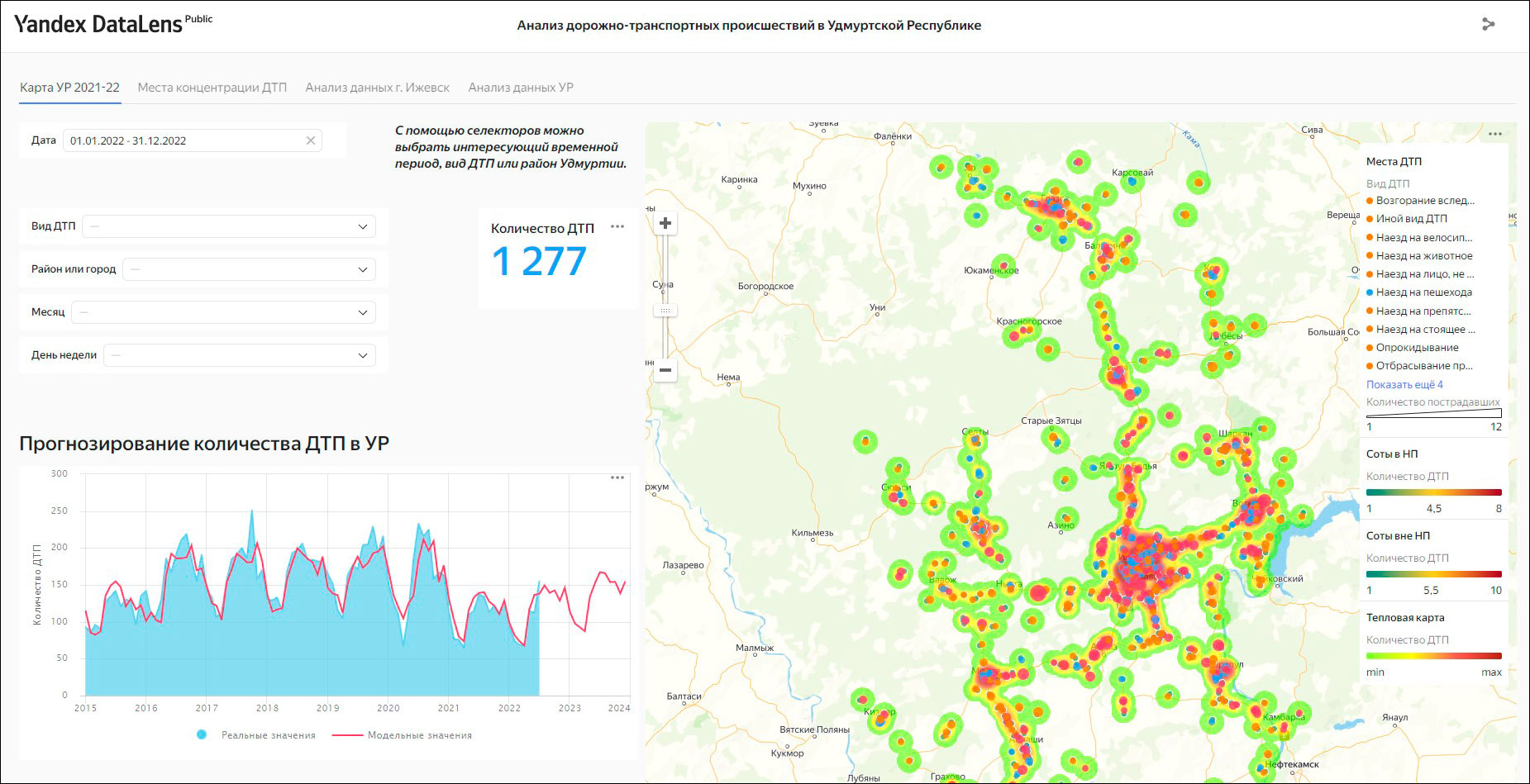Open the forecast chart three-dot menu
This screenshot has width=1530, height=784.
tap(617, 478)
